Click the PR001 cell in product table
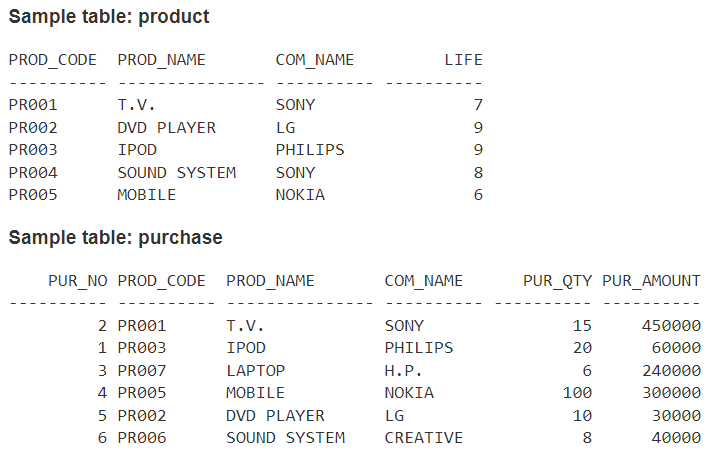The height and width of the screenshot is (467, 726). [33, 105]
